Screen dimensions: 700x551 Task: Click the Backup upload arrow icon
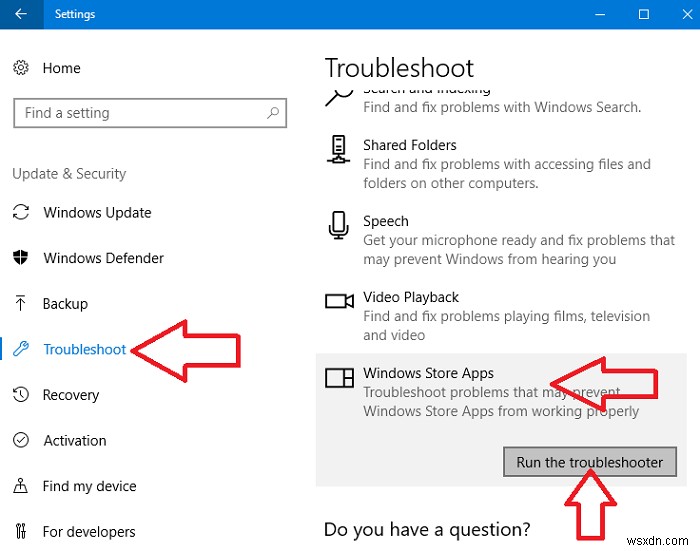tap(20, 303)
